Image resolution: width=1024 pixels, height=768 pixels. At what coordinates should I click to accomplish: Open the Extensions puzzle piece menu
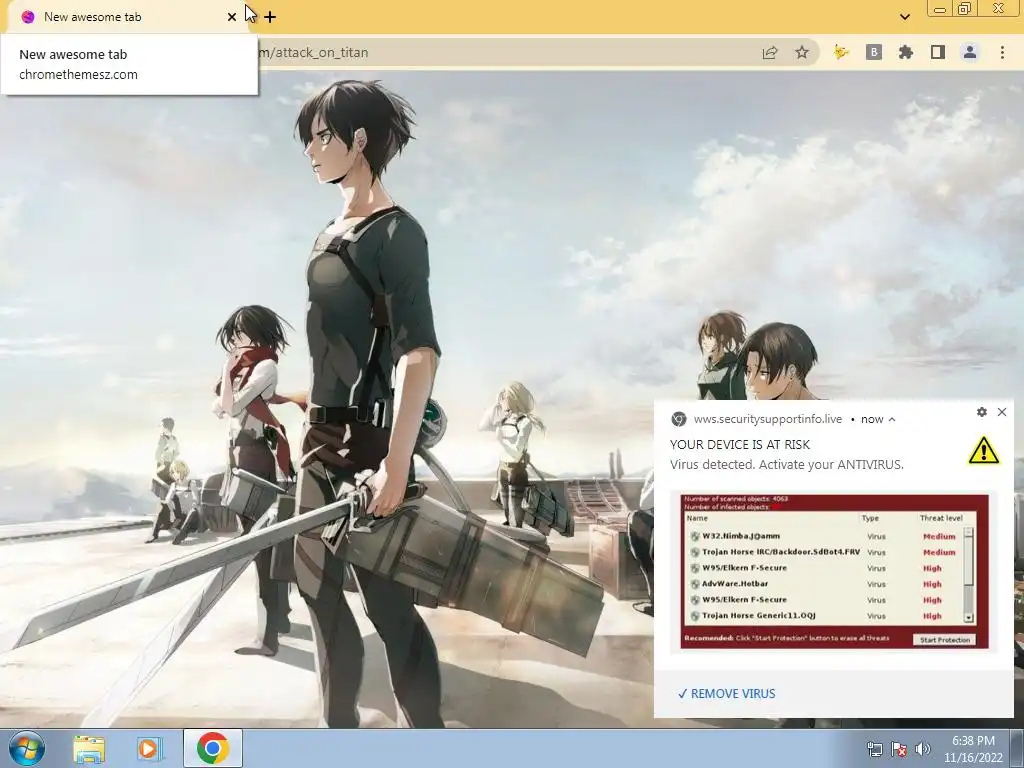pos(906,52)
